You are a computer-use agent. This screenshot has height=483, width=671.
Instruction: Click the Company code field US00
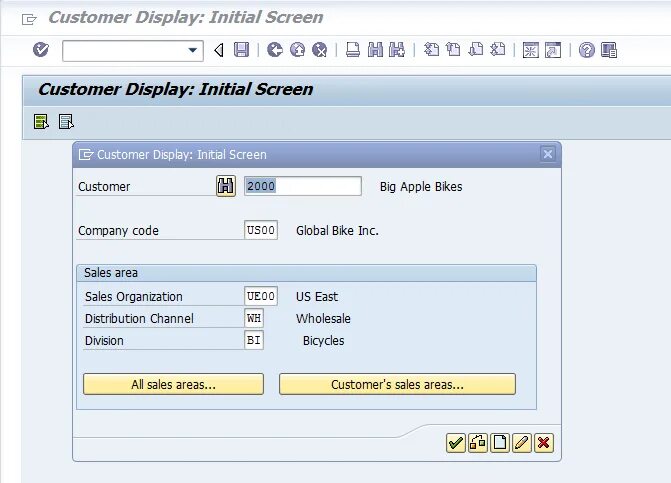click(261, 230)
